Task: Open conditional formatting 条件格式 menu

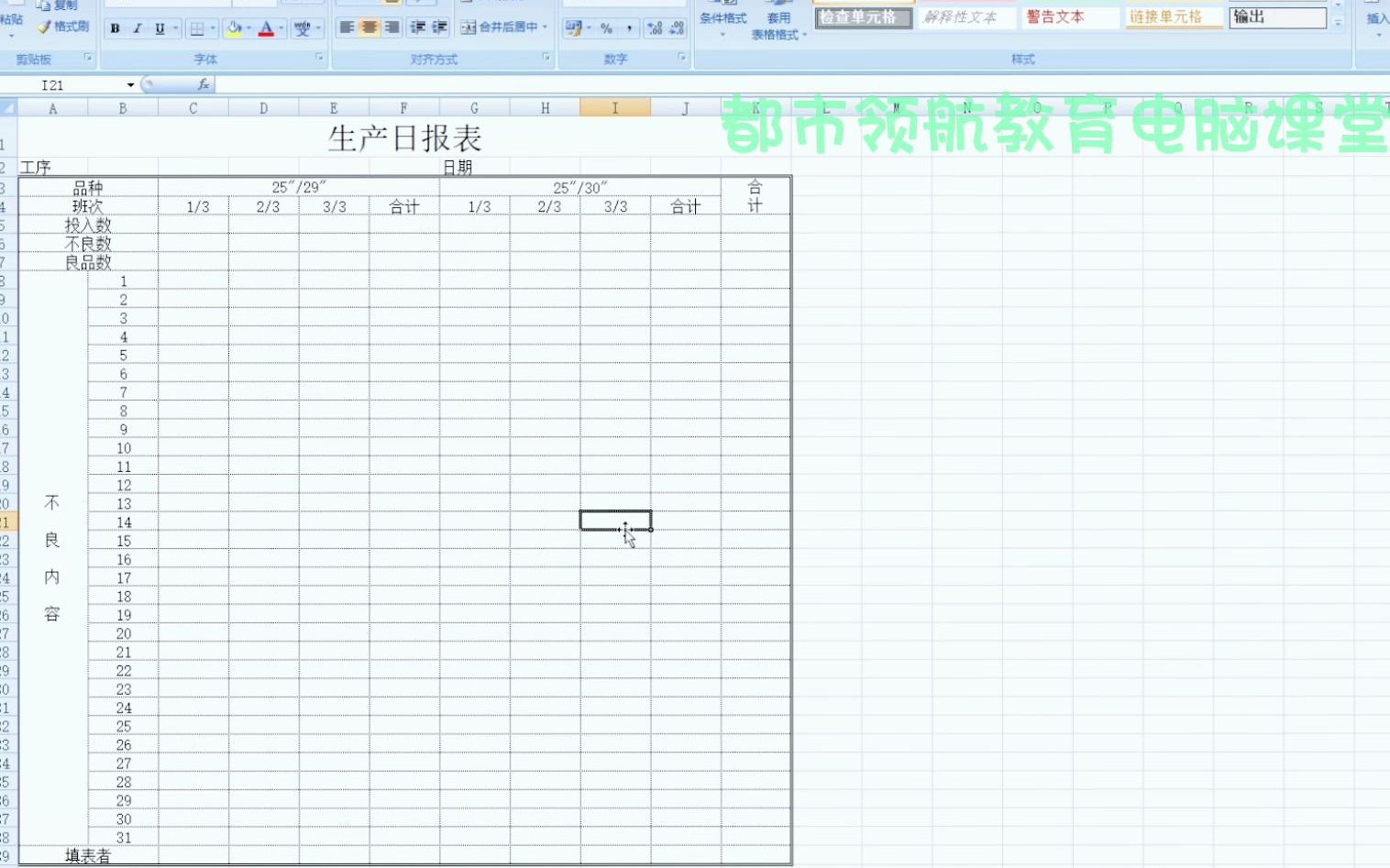Action: (723, 19)
